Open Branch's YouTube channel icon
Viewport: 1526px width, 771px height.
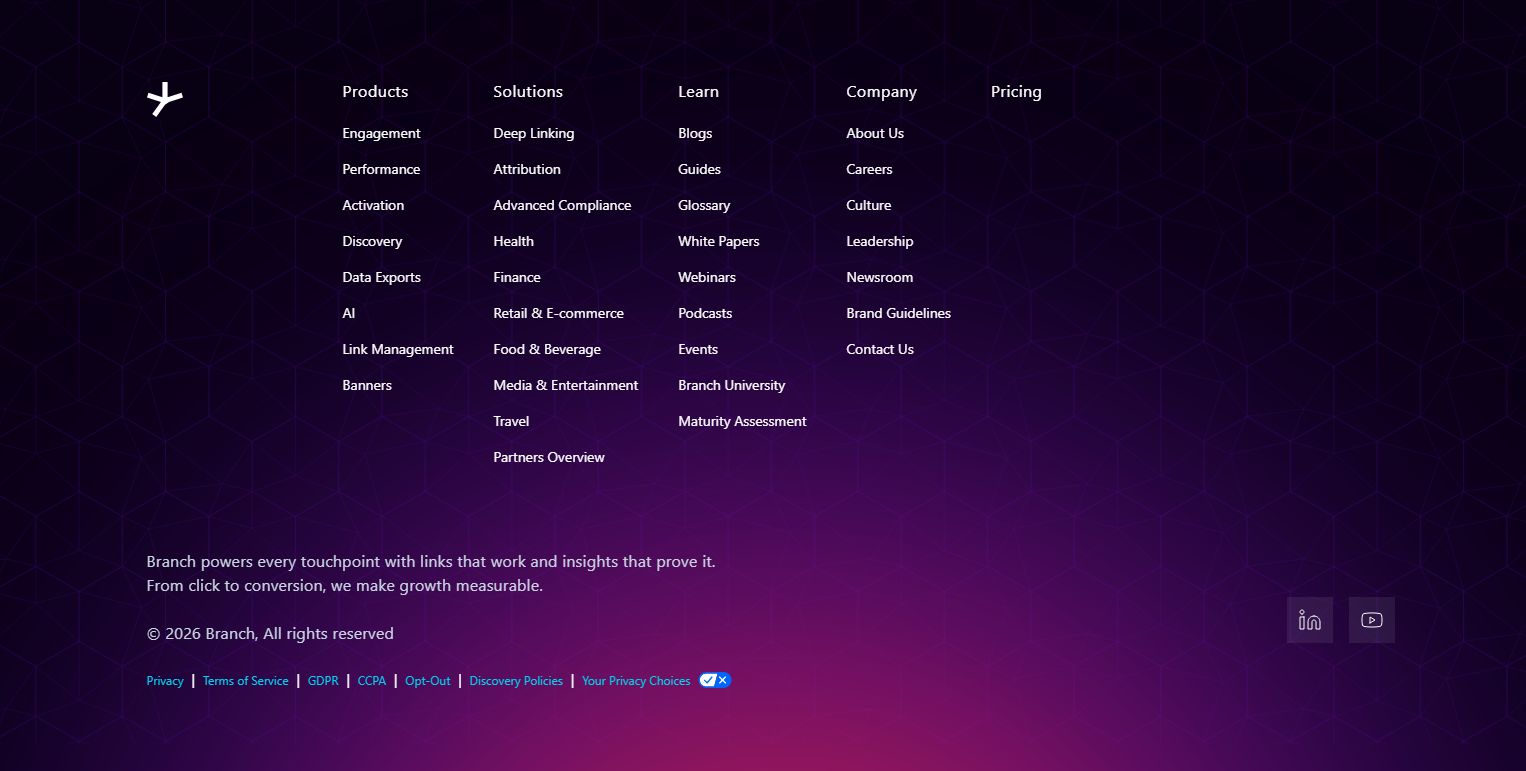coord(1371,620)
